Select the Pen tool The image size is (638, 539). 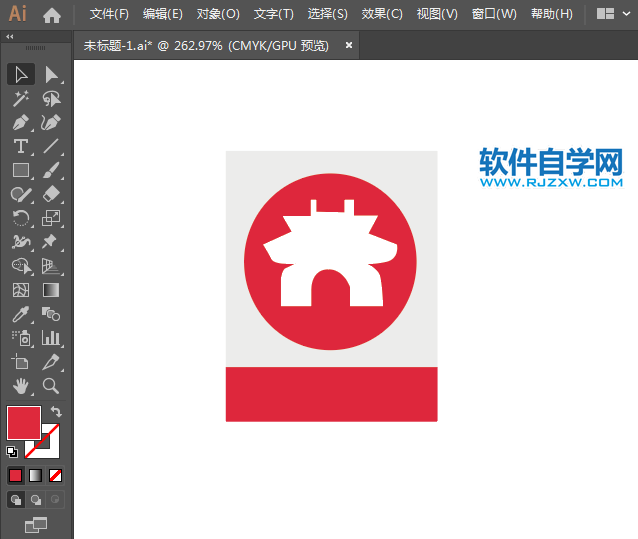[21, 122]
